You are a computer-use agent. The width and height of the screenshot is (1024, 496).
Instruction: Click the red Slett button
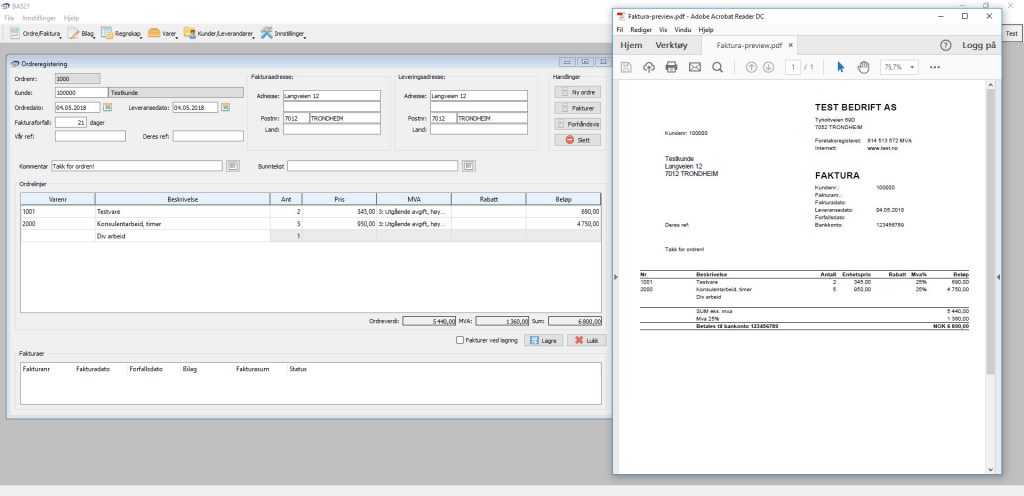coord(577,140)
